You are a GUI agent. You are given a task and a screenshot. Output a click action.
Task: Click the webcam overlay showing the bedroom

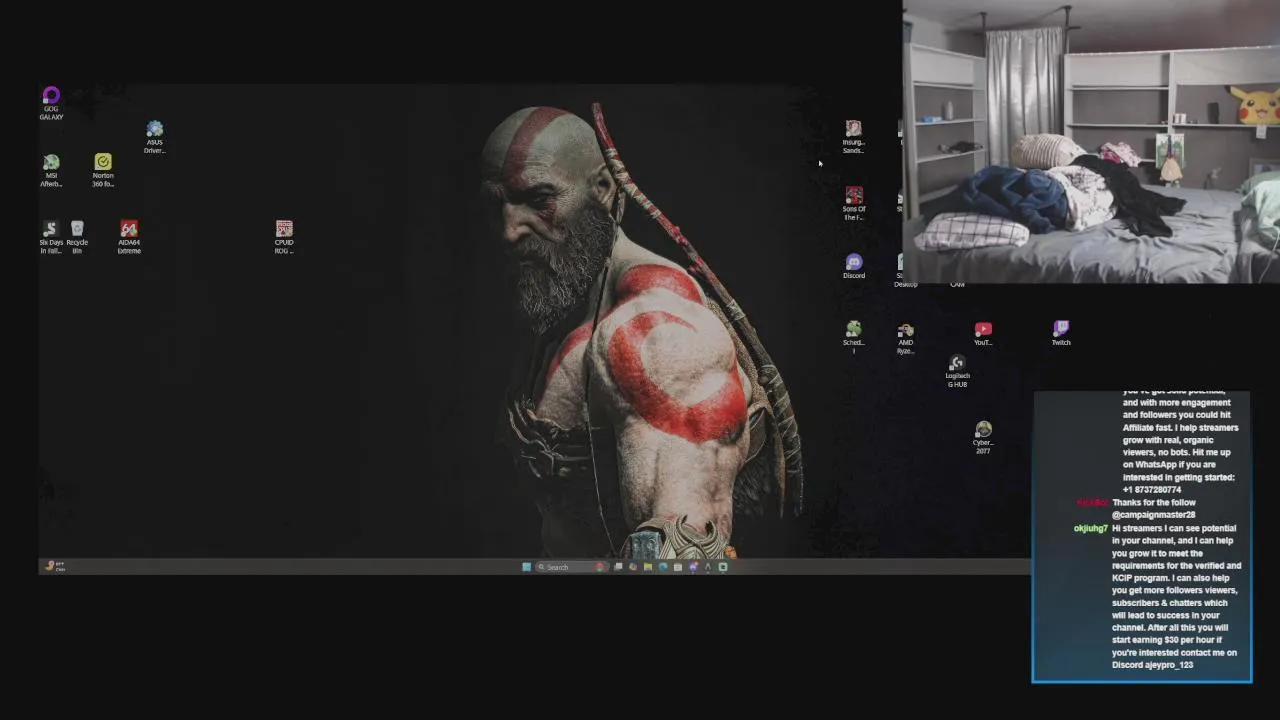1091,142
